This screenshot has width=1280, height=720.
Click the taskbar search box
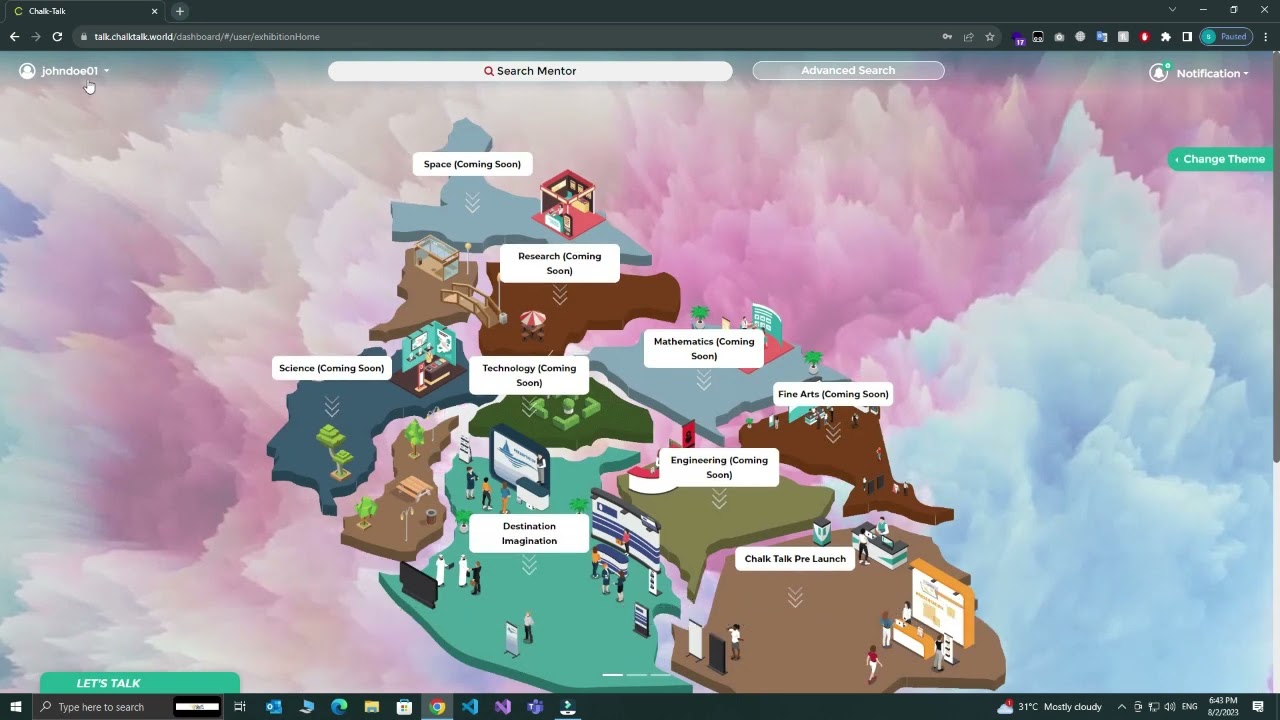[130, 707]
